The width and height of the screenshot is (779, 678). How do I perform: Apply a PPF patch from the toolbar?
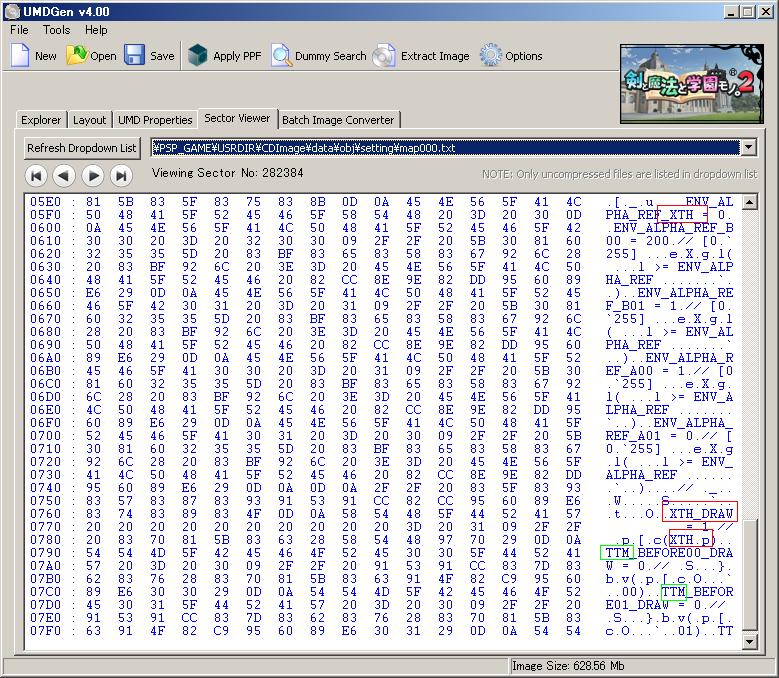tap(199, 56)
